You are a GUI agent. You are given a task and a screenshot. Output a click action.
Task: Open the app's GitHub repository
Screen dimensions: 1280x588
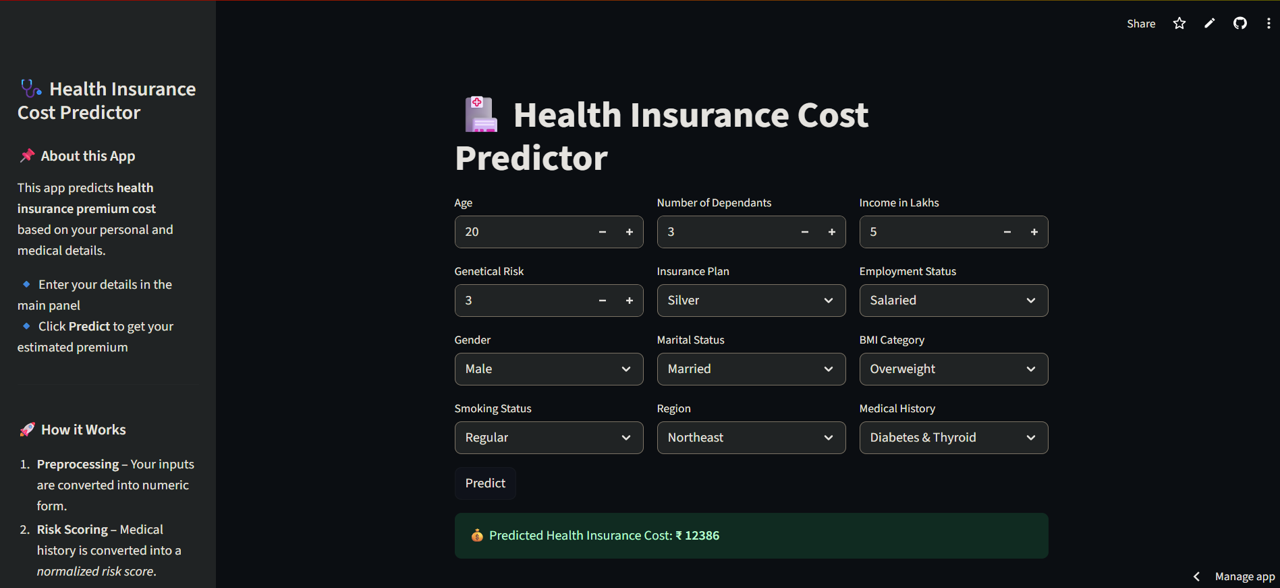click(1239, 23)
